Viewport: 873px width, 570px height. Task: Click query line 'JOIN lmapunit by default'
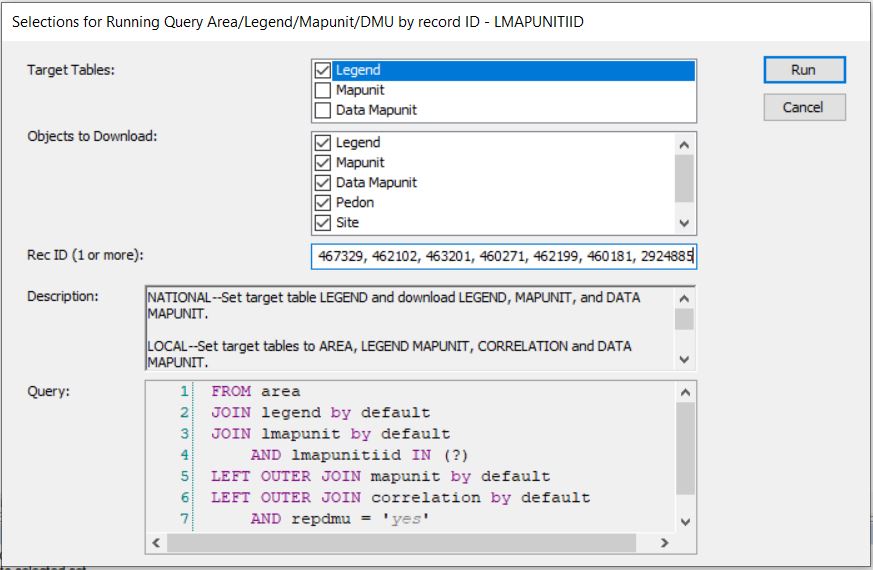330,434
